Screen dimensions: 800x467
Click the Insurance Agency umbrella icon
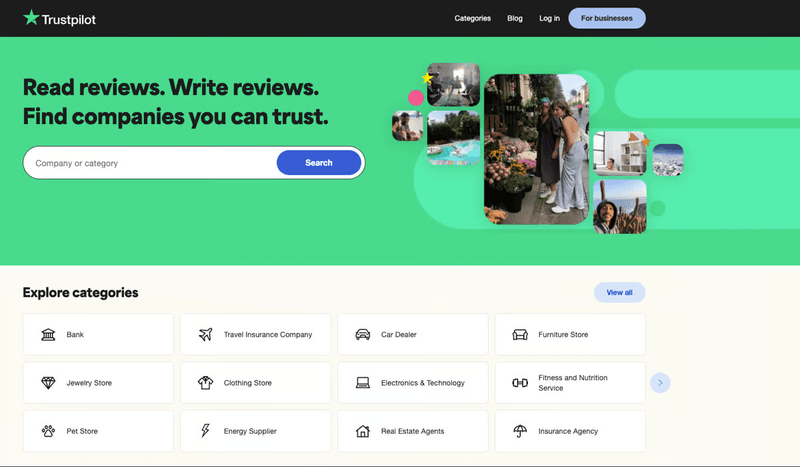click(520, 431)
